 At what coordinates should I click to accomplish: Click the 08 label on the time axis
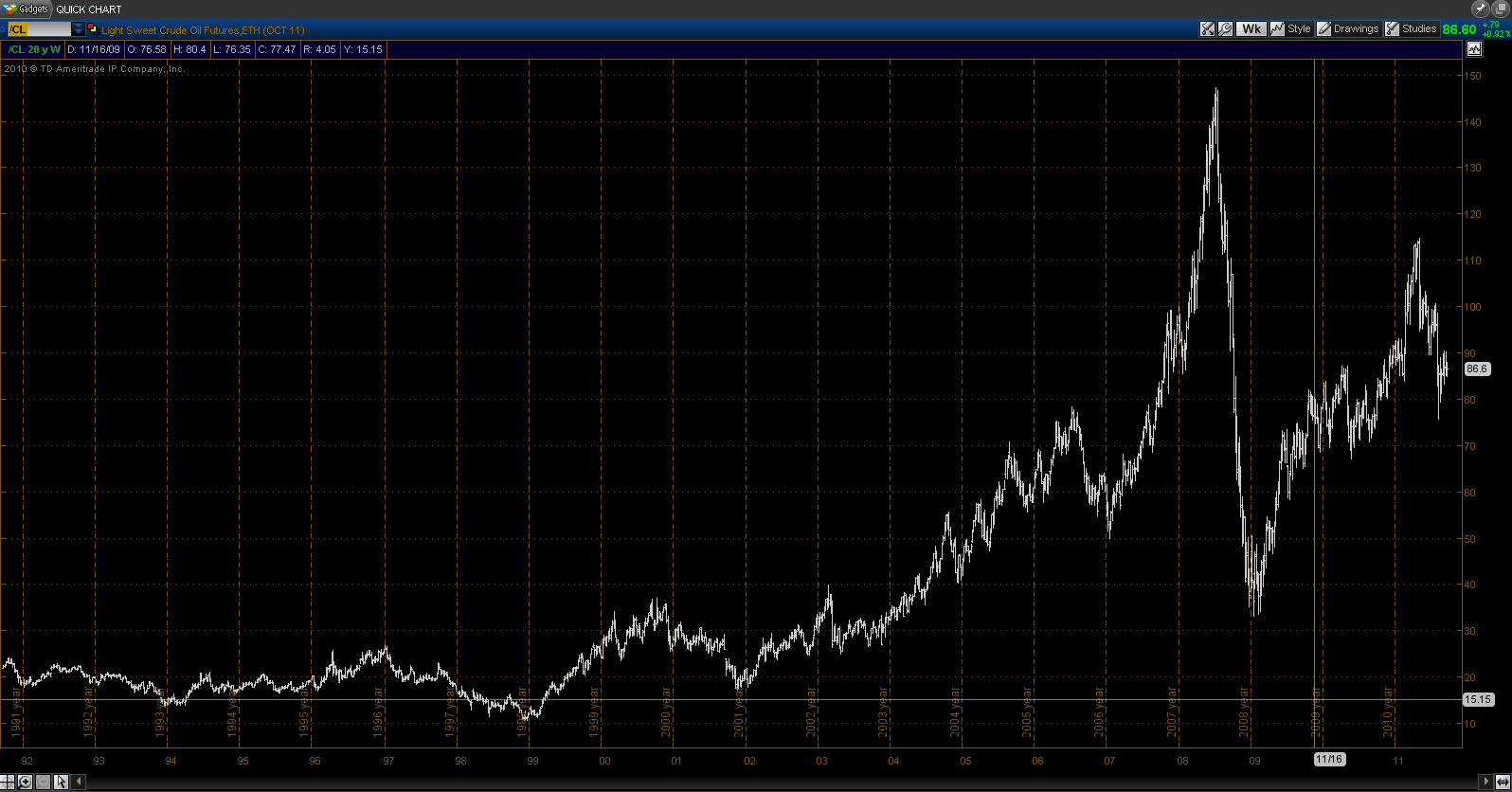tap(1181, 761)
